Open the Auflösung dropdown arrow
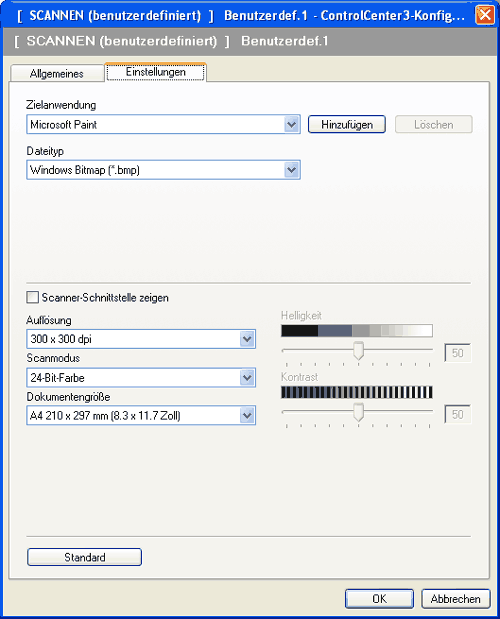The width and height of the screenshot is (500, 619). click(247, 339)
